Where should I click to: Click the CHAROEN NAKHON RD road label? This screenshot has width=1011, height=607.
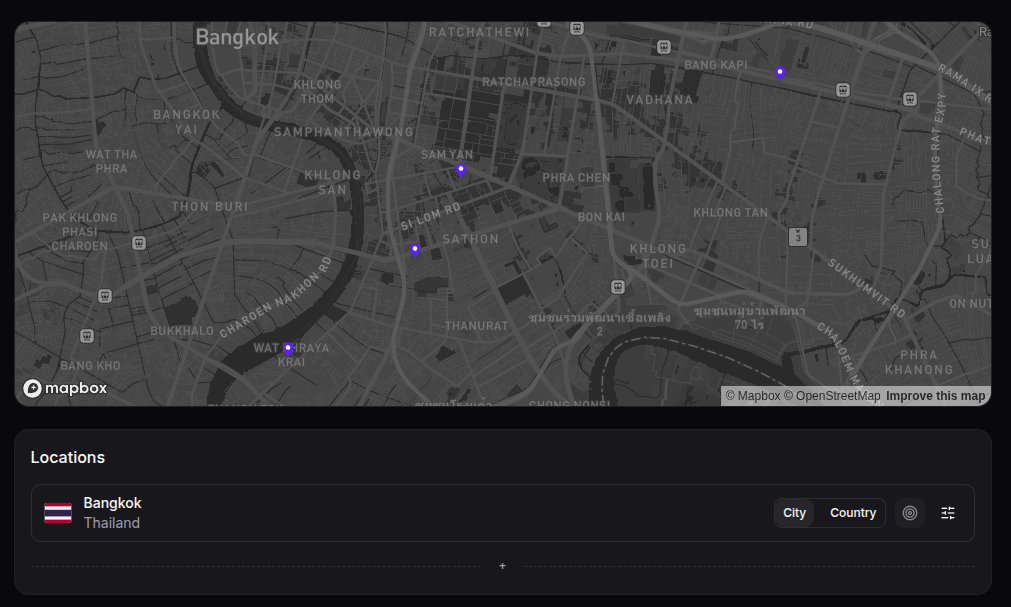(x=276, y=297)
